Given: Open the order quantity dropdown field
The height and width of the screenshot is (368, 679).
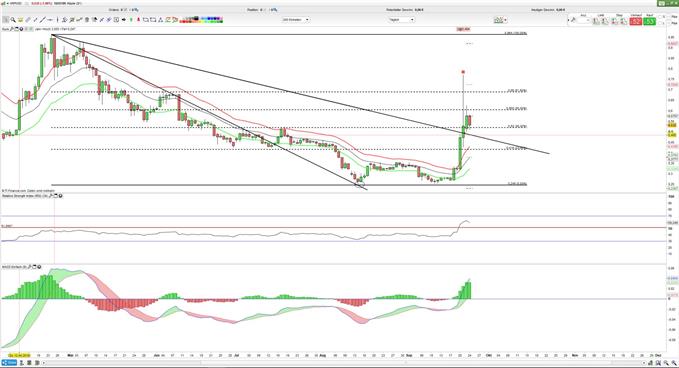Looking at the screenshot, I should coord(584,20).
